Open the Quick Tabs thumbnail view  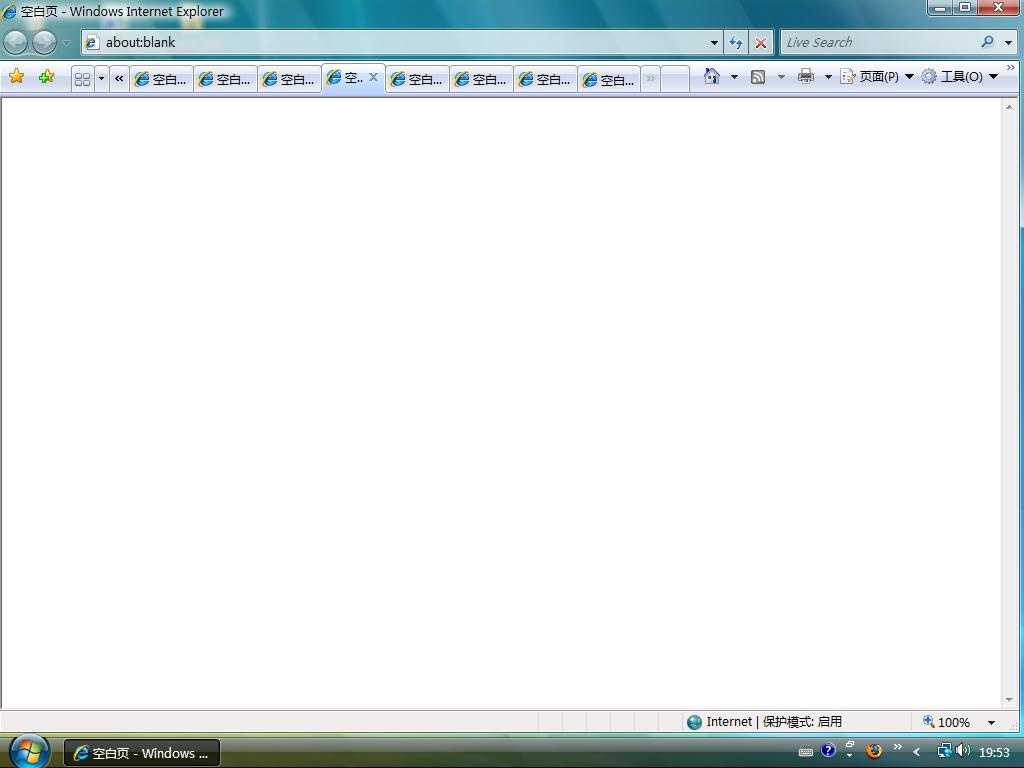pos(83,78)
